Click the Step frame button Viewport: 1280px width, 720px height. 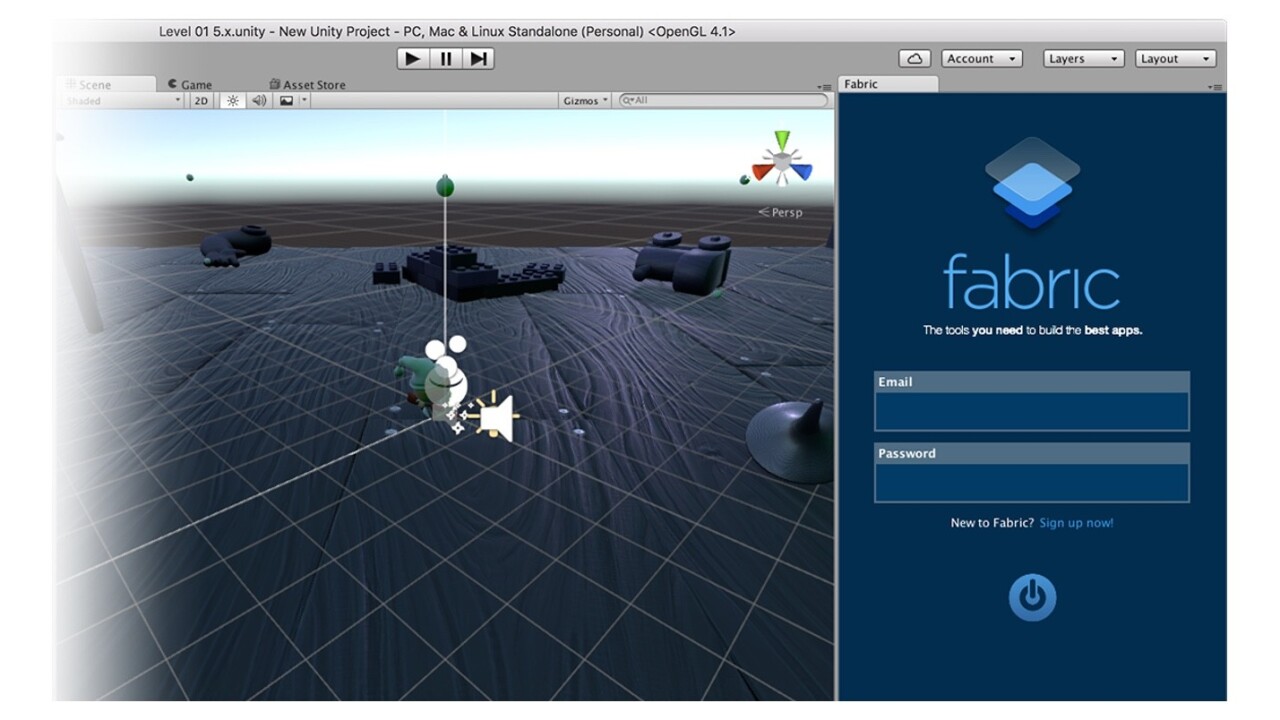[479, 59]
